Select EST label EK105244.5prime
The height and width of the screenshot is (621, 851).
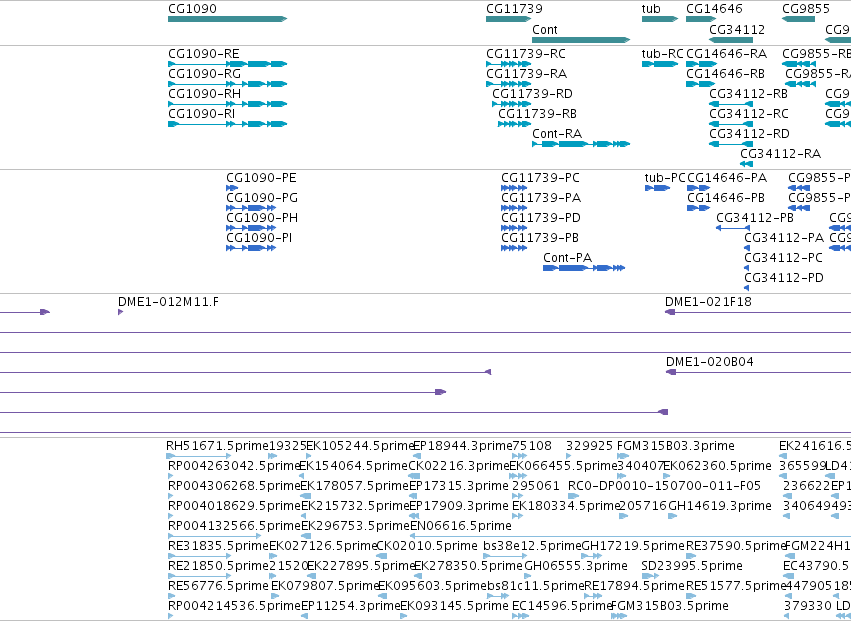click(x=360, y=446)
